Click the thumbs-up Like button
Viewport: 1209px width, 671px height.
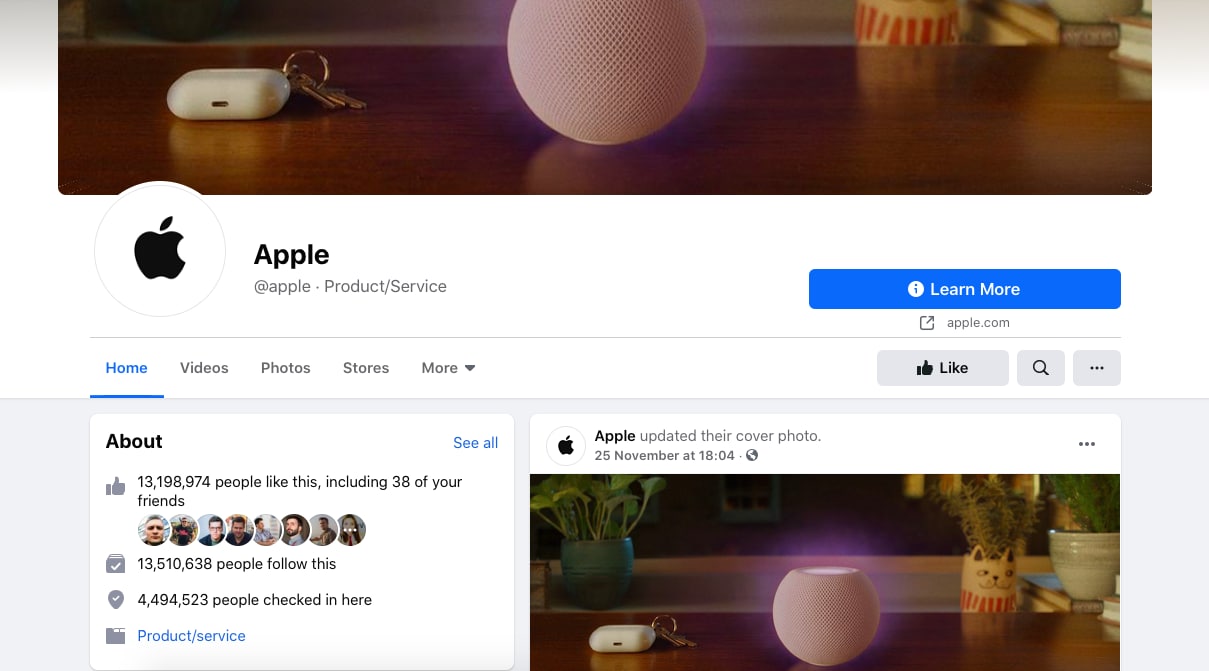[943, 368]
